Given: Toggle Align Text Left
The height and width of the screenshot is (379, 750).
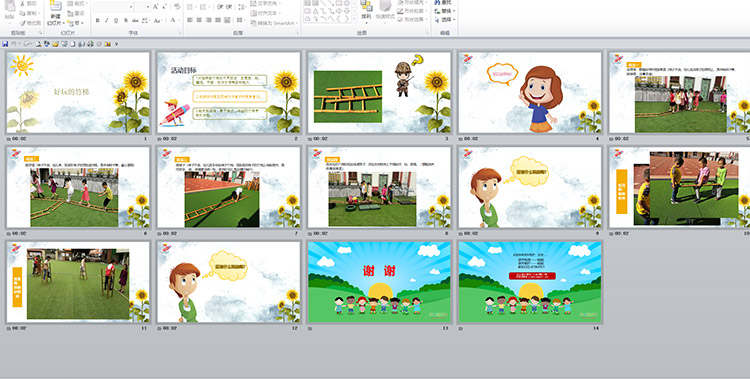Looking at the screenshot, I should (x=189, y=20).
